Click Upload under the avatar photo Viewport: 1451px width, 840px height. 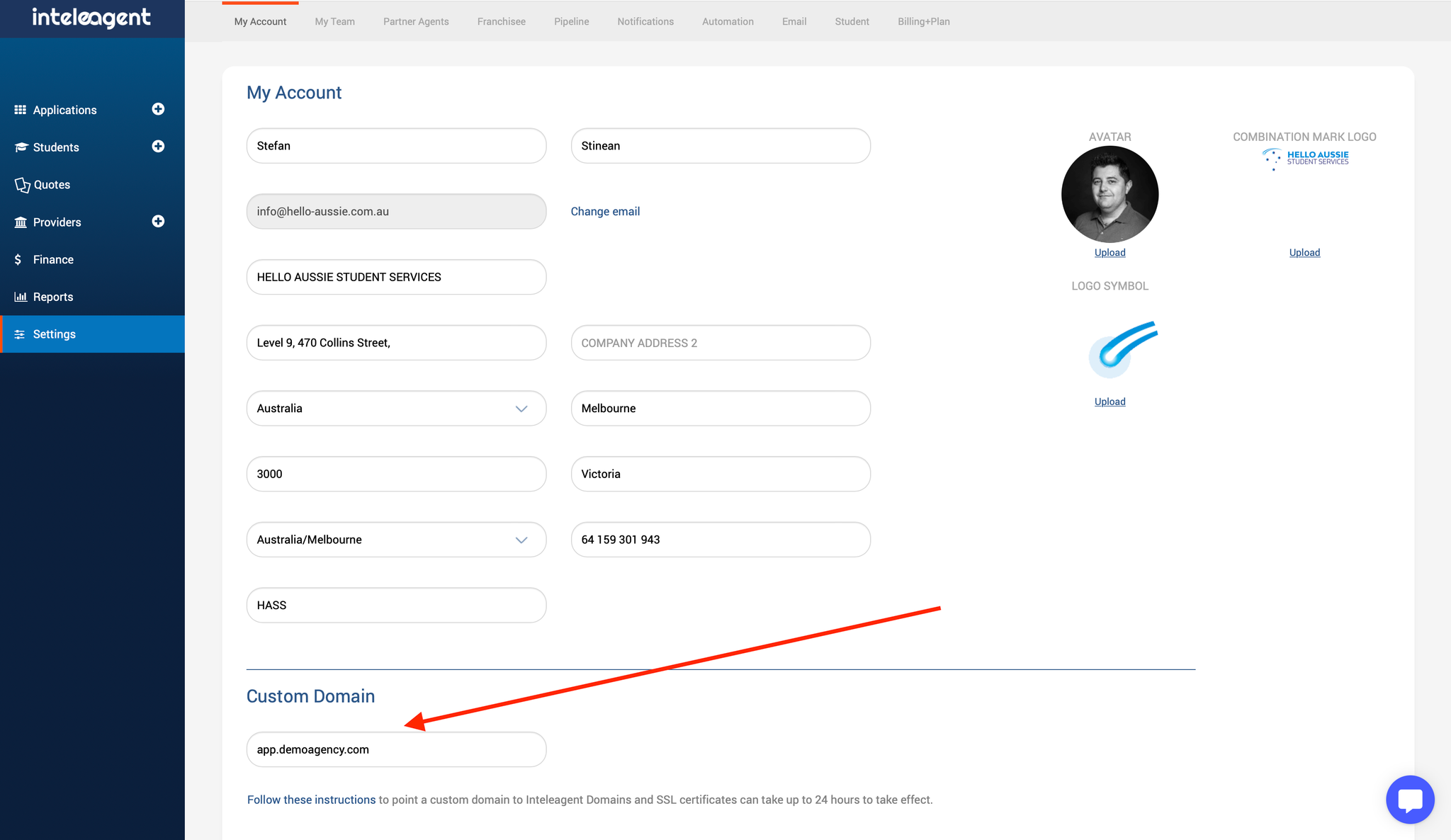[x=1110, y=253]
